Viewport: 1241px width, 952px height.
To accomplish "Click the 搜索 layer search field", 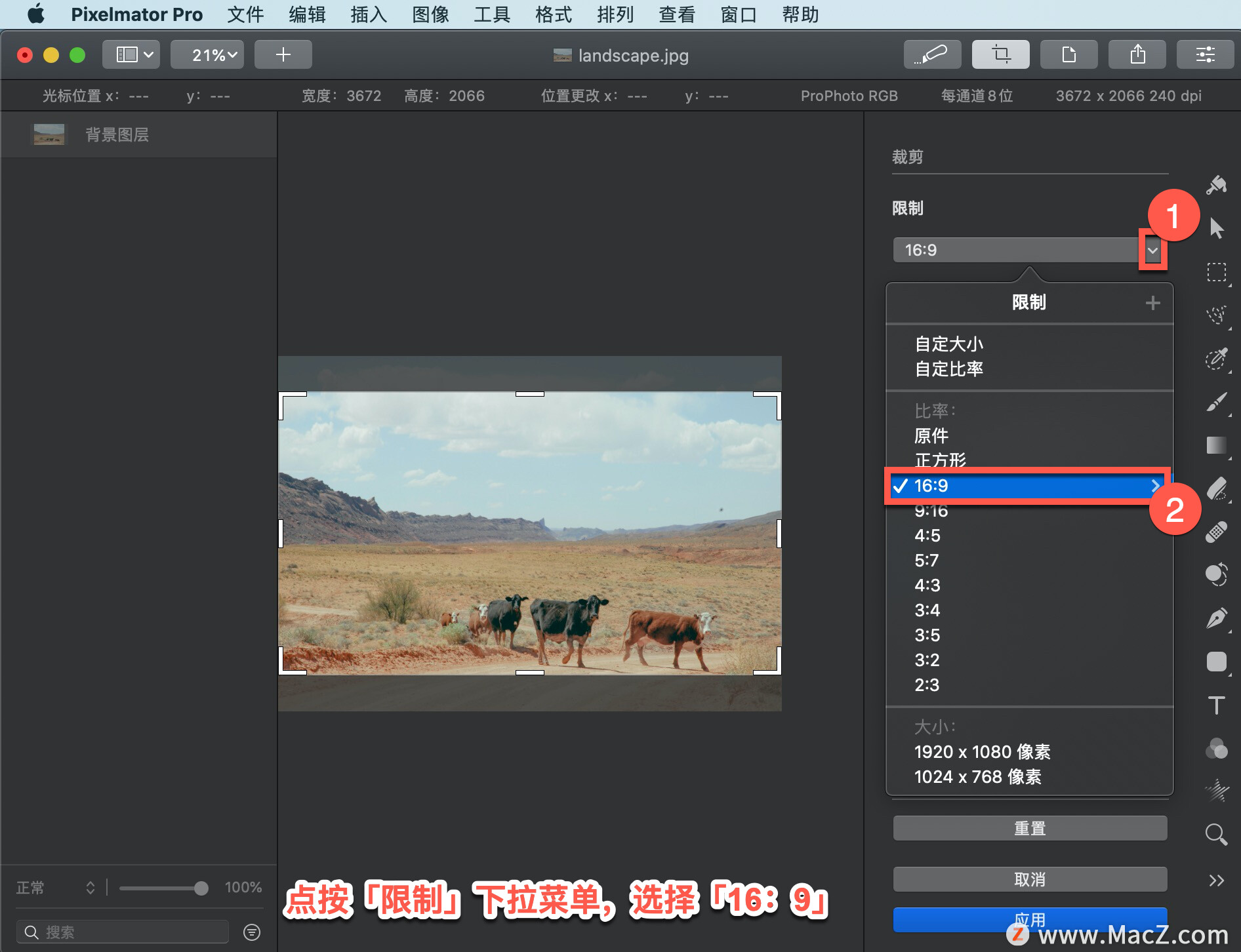I will point(123,932).
